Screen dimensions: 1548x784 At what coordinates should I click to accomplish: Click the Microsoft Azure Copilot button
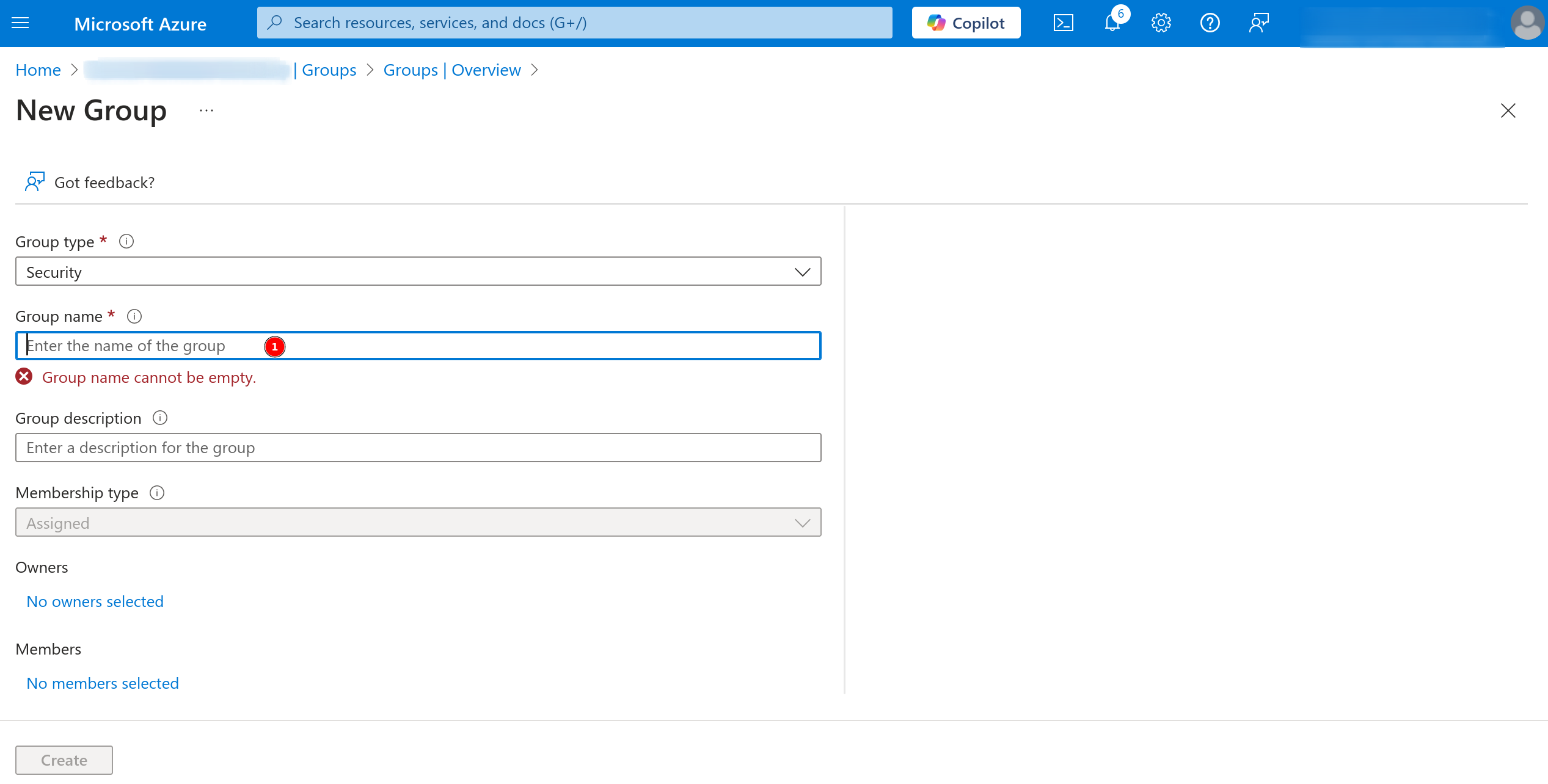[x=966, y=23]
